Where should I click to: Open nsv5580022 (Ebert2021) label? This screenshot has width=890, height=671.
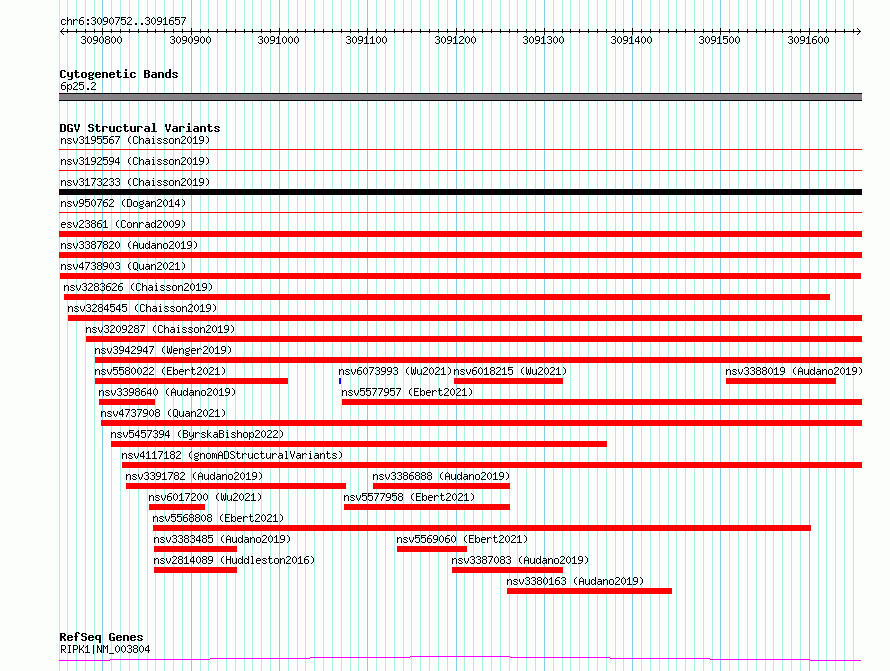pyautogui.click(x=160, y=371)
